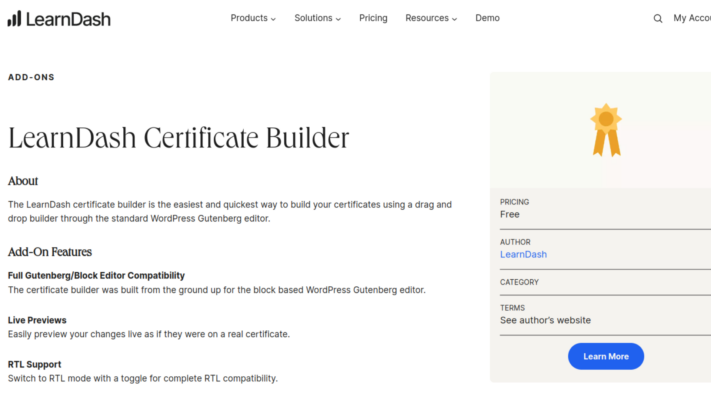Follow the LearnDash author link
The width and height of the screenshot is (711, 400).
pyautogui.click(x=523, y=254)
